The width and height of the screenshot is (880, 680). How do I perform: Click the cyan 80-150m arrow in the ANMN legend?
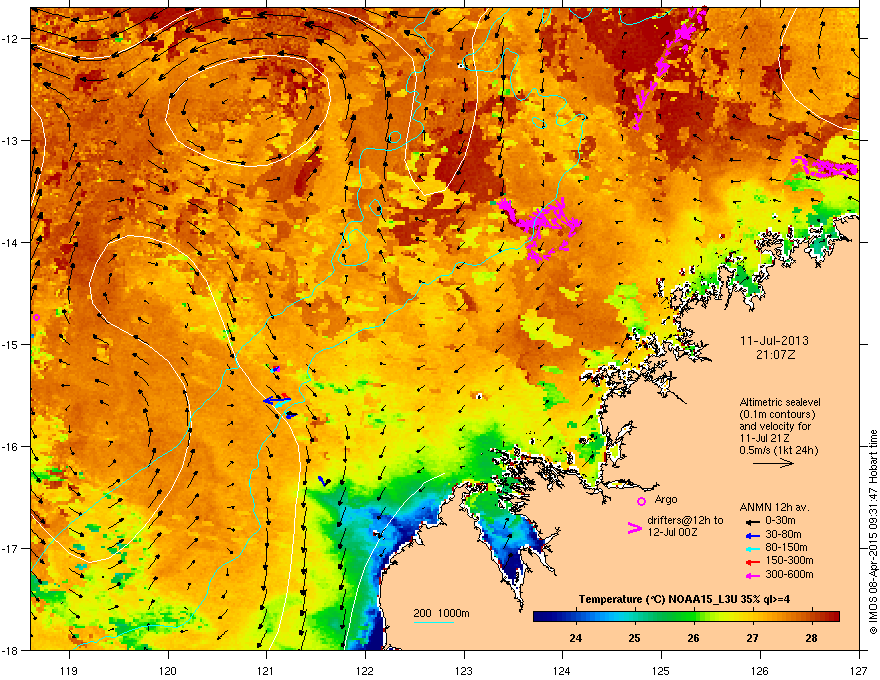tap(753, 548)
